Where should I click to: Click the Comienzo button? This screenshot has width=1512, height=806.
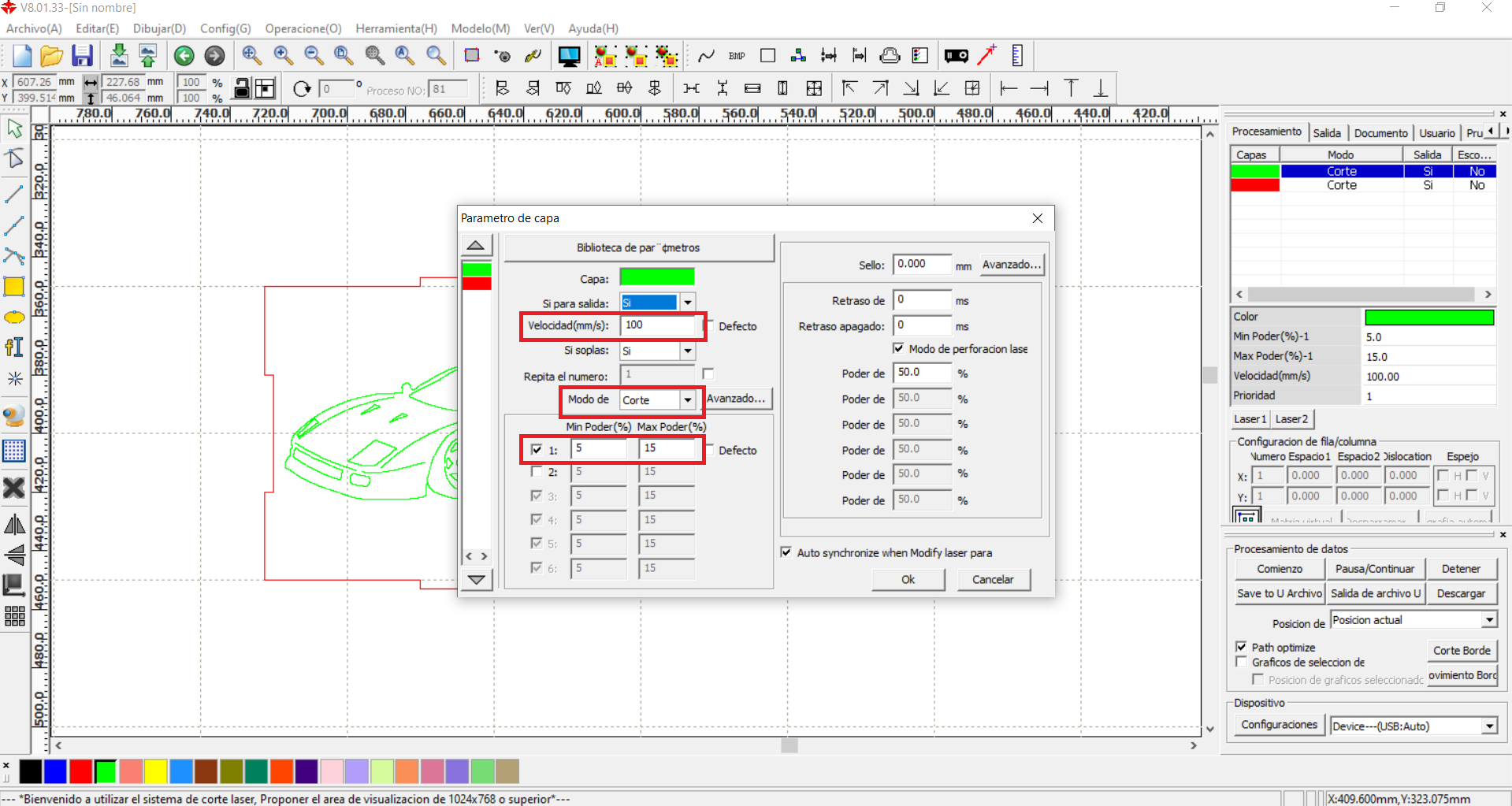point(1280,569)
